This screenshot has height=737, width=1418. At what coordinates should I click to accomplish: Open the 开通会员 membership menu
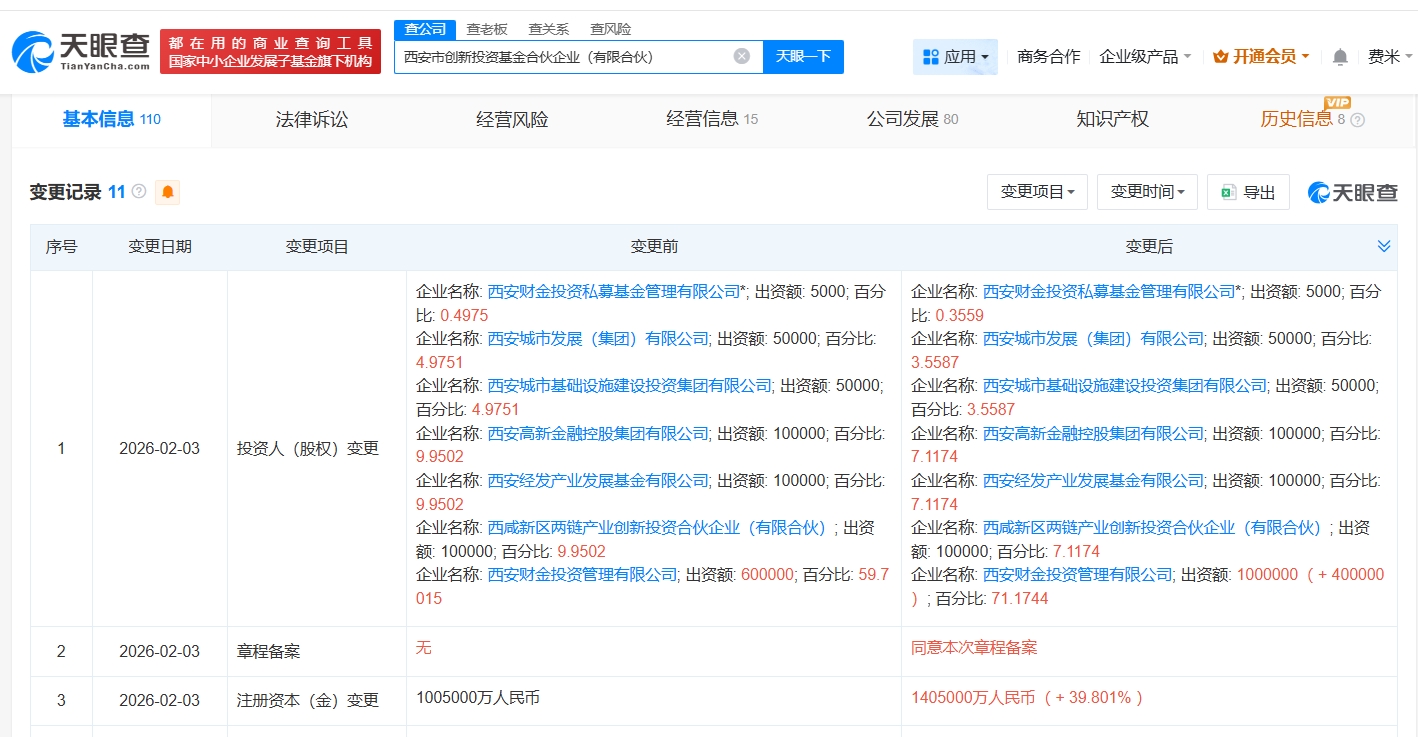click(x=1261, y=57)
